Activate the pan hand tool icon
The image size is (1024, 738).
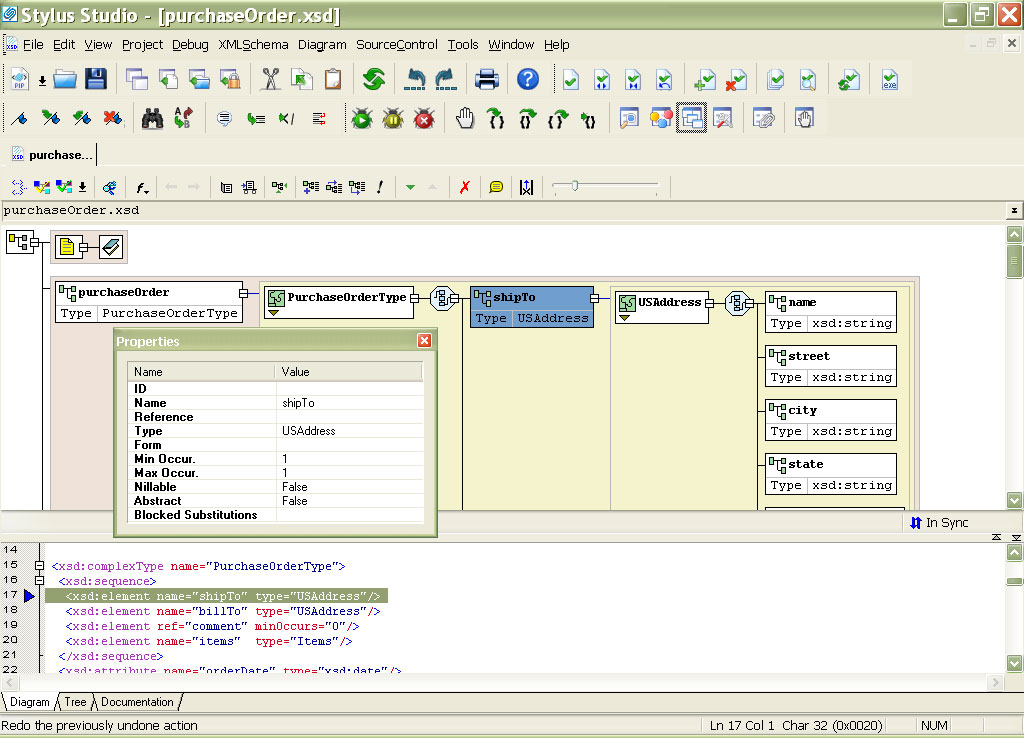pyautogui.click(x=464, y=118)
